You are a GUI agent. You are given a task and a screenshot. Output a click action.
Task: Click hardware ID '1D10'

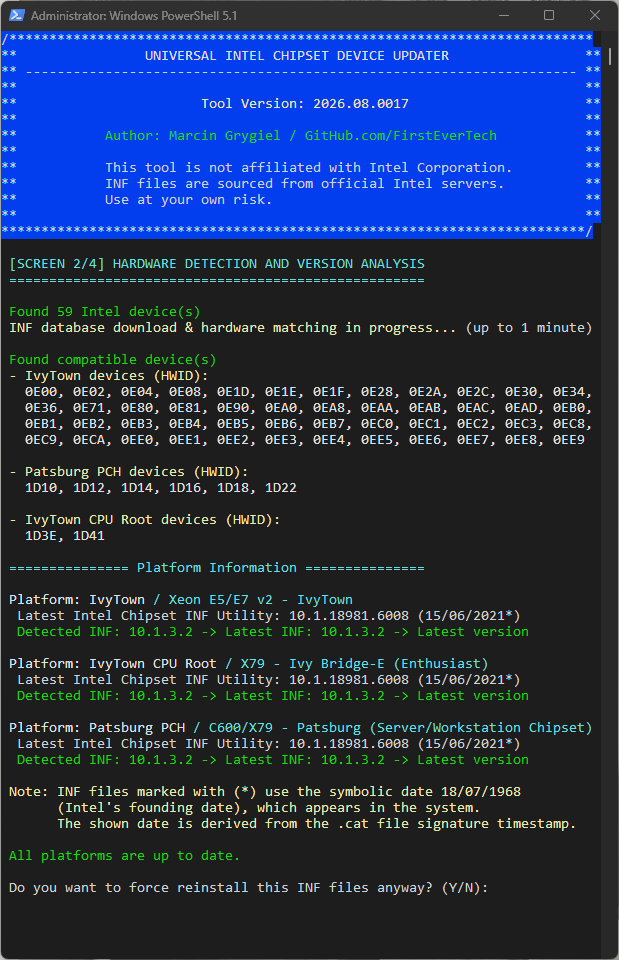41,488
